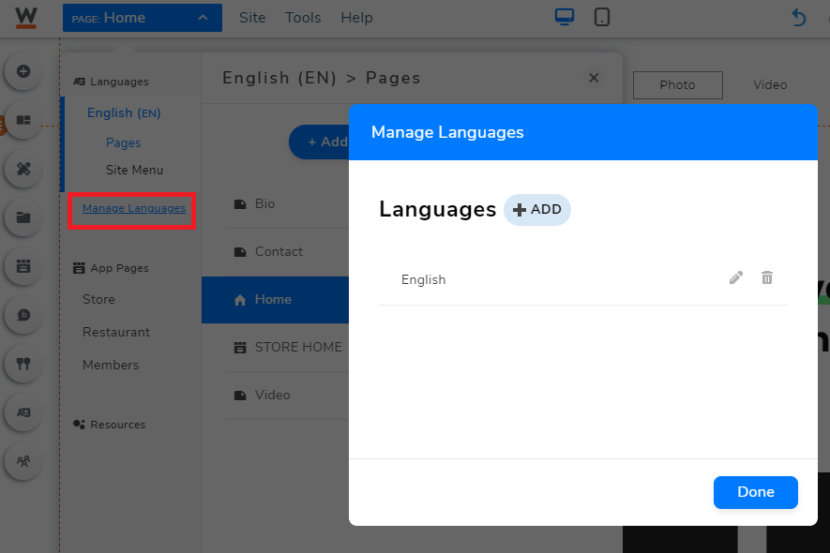This screenshot has width=830, height=553.
Task: Switch to mobile view icon
Action: coord(602,17)
